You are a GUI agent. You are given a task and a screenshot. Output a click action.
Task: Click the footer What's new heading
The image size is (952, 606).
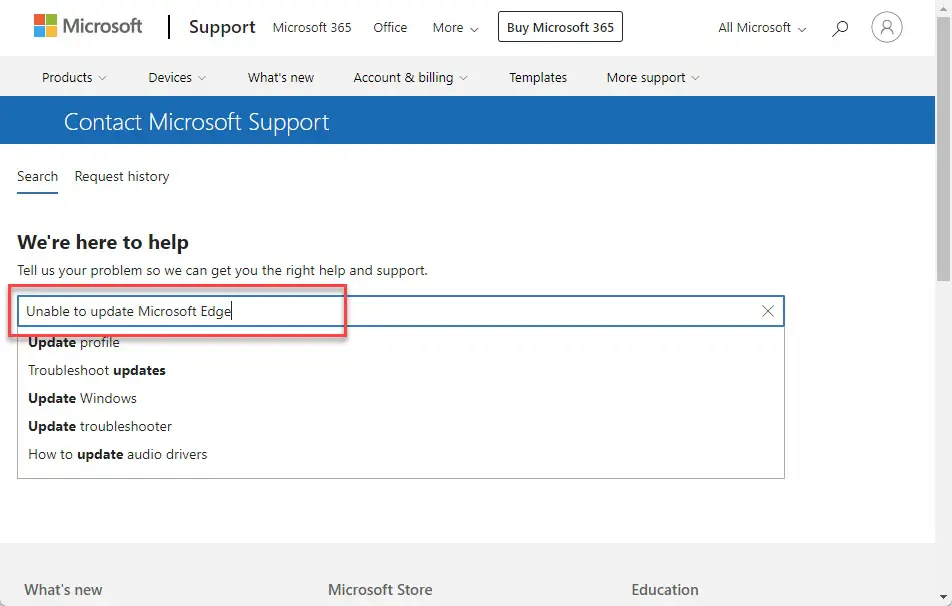(x=63, y=590)
